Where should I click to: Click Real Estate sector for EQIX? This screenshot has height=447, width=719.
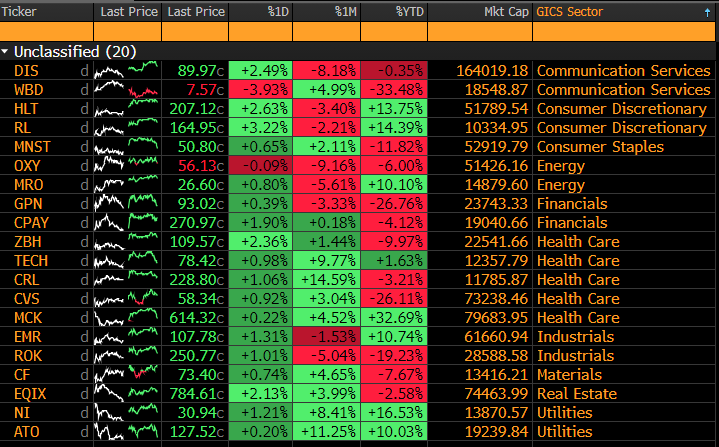[577, 393]
